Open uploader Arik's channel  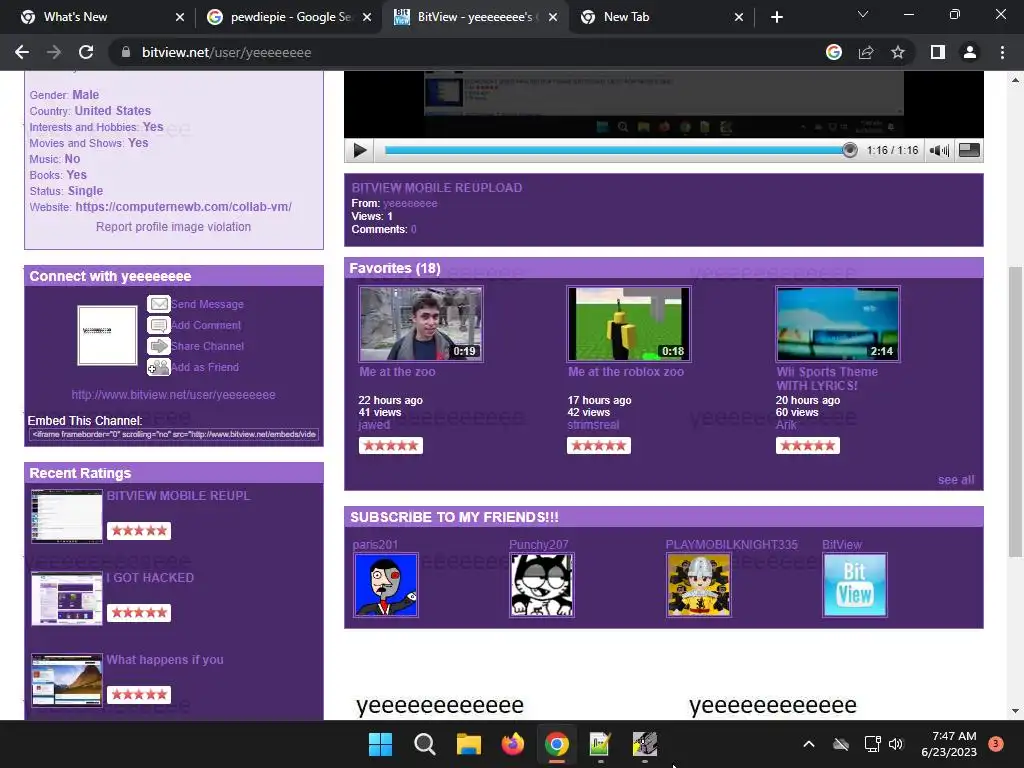coord(786,424)
